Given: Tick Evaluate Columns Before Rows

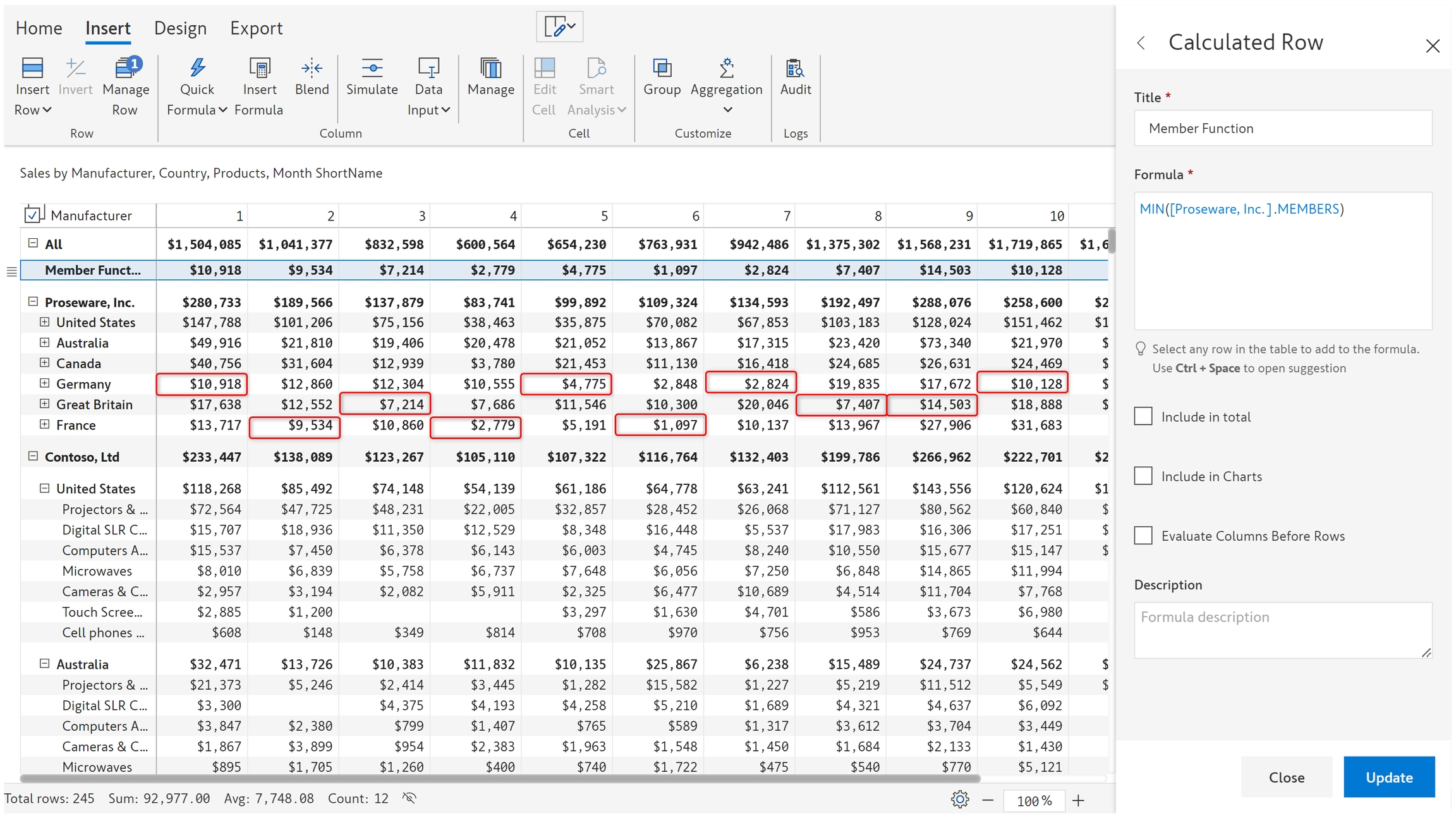Looking at the screenshot, I should [x=1143, y=535].
